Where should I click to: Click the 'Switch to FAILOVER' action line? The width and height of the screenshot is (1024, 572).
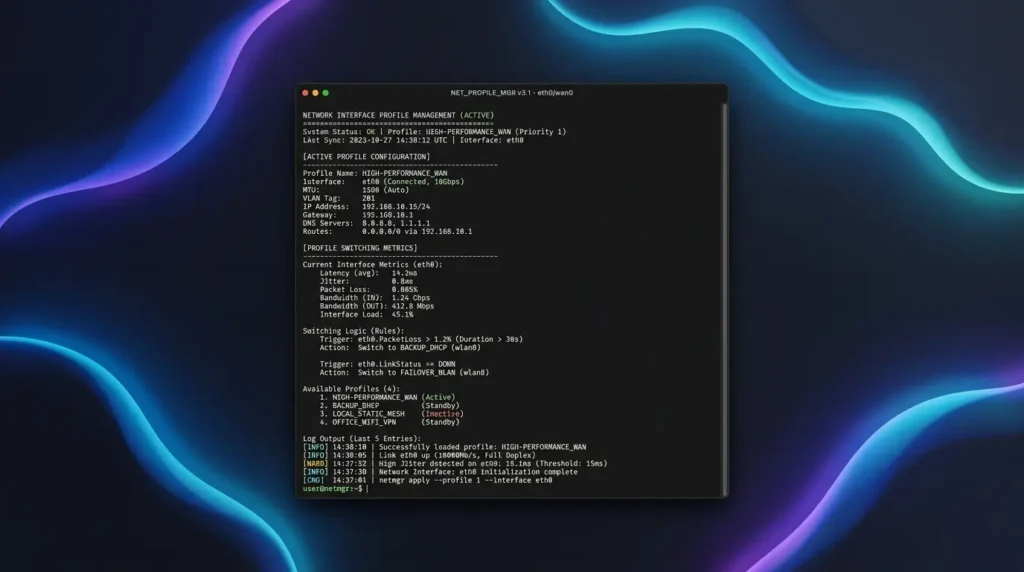(x=404, y=372)
